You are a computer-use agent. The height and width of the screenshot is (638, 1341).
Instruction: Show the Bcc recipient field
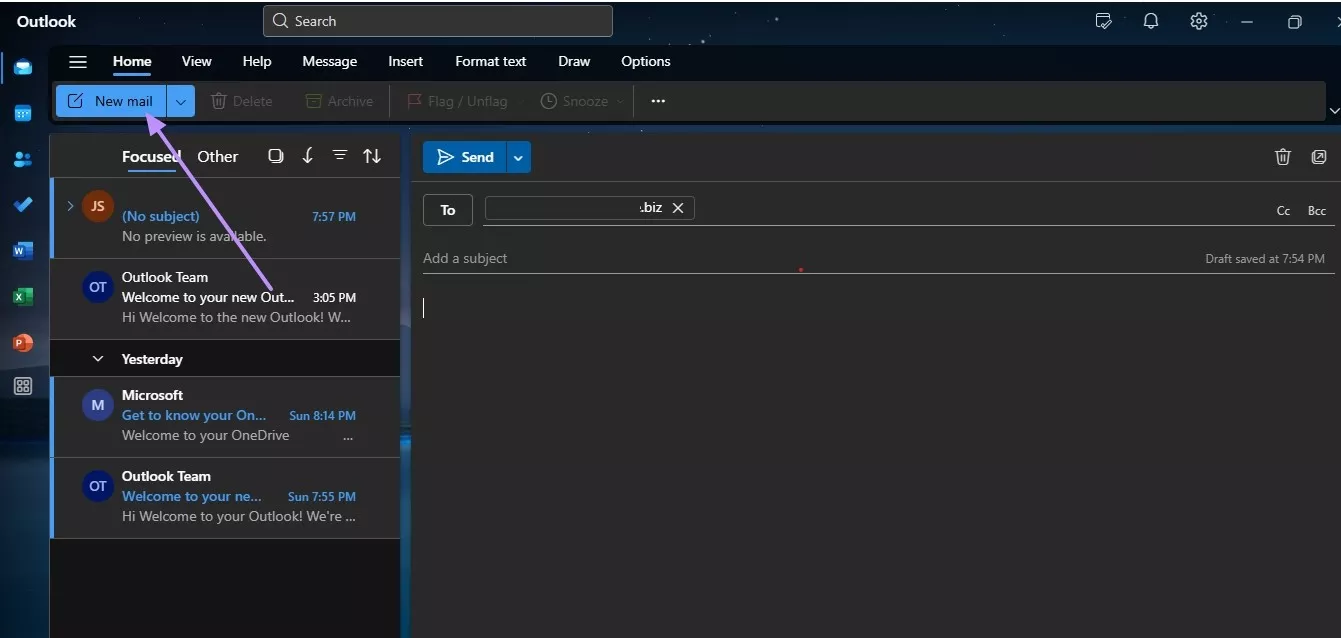1317,210
